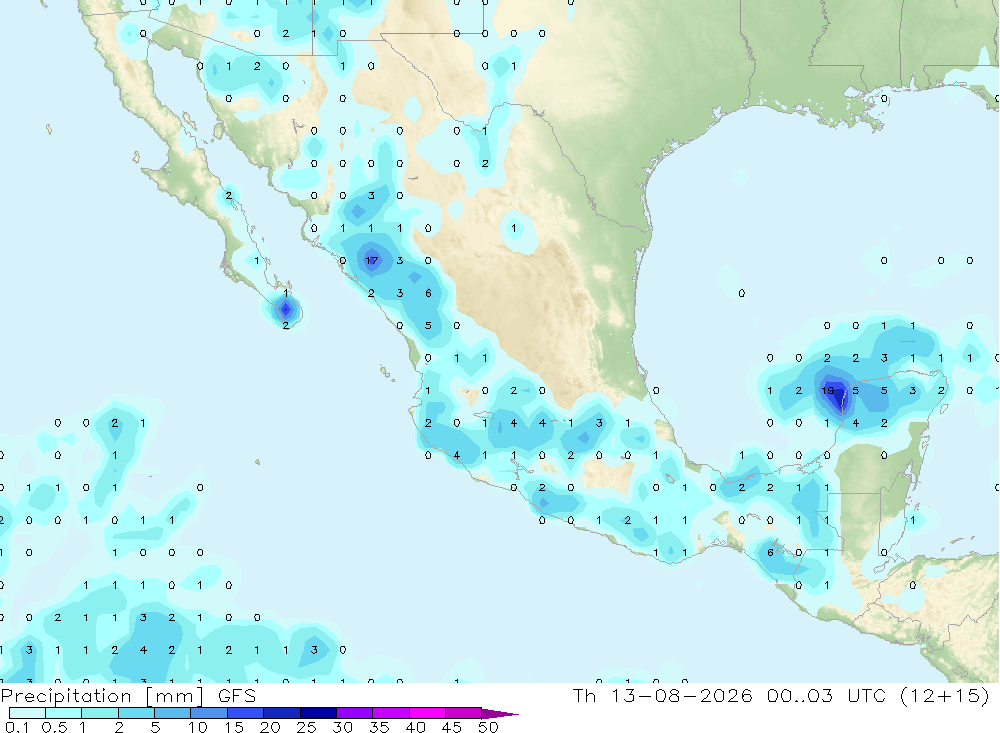Viewport: 1000px width, 733px height.
Task: Click the legend's '25' scale label
Action: coord(306,727)
